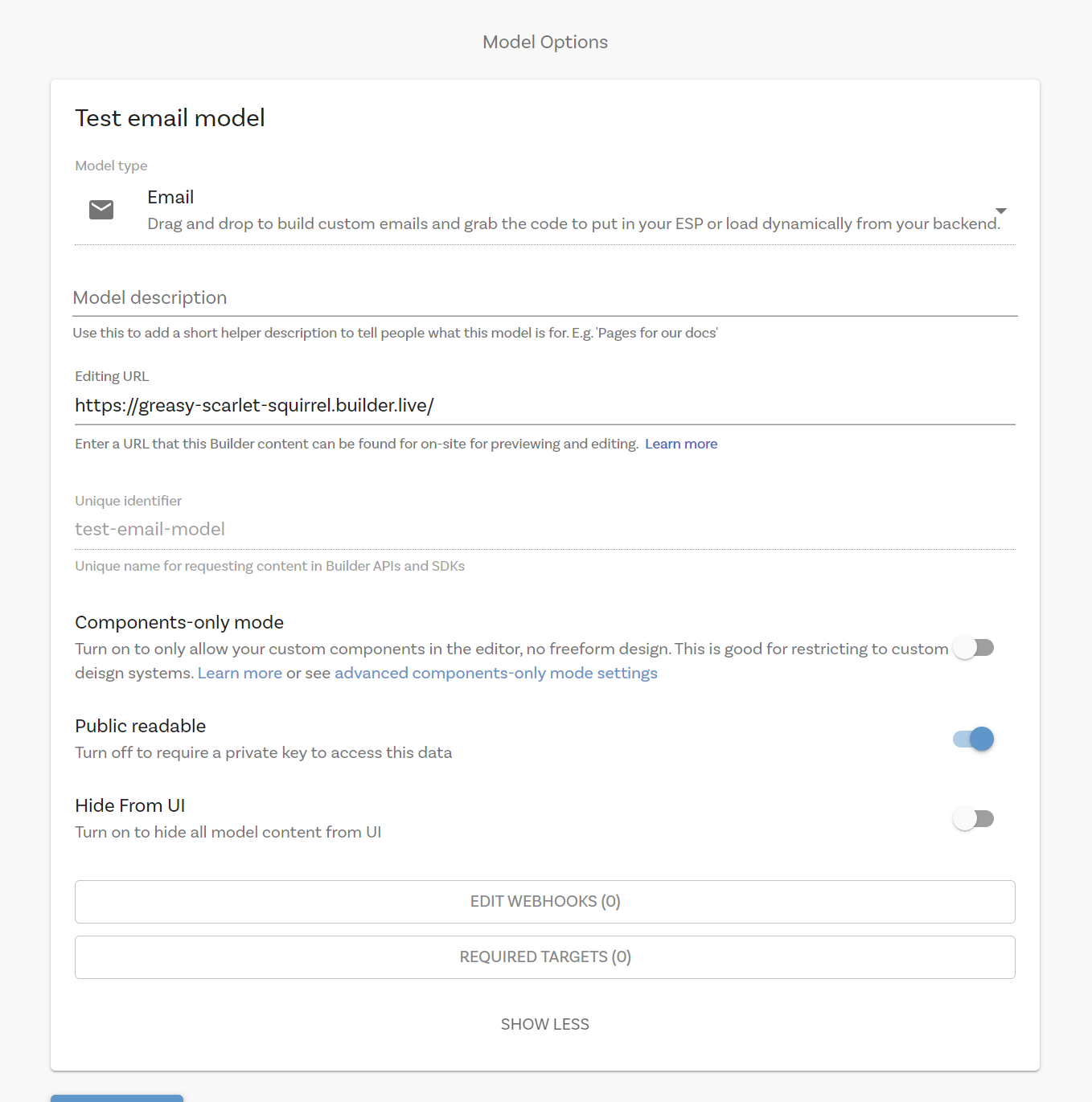Image resolution: width=1092 pixels, height=1102 pixels.
Task: Click the Unique identifier field
Action: tap(544, 530)
